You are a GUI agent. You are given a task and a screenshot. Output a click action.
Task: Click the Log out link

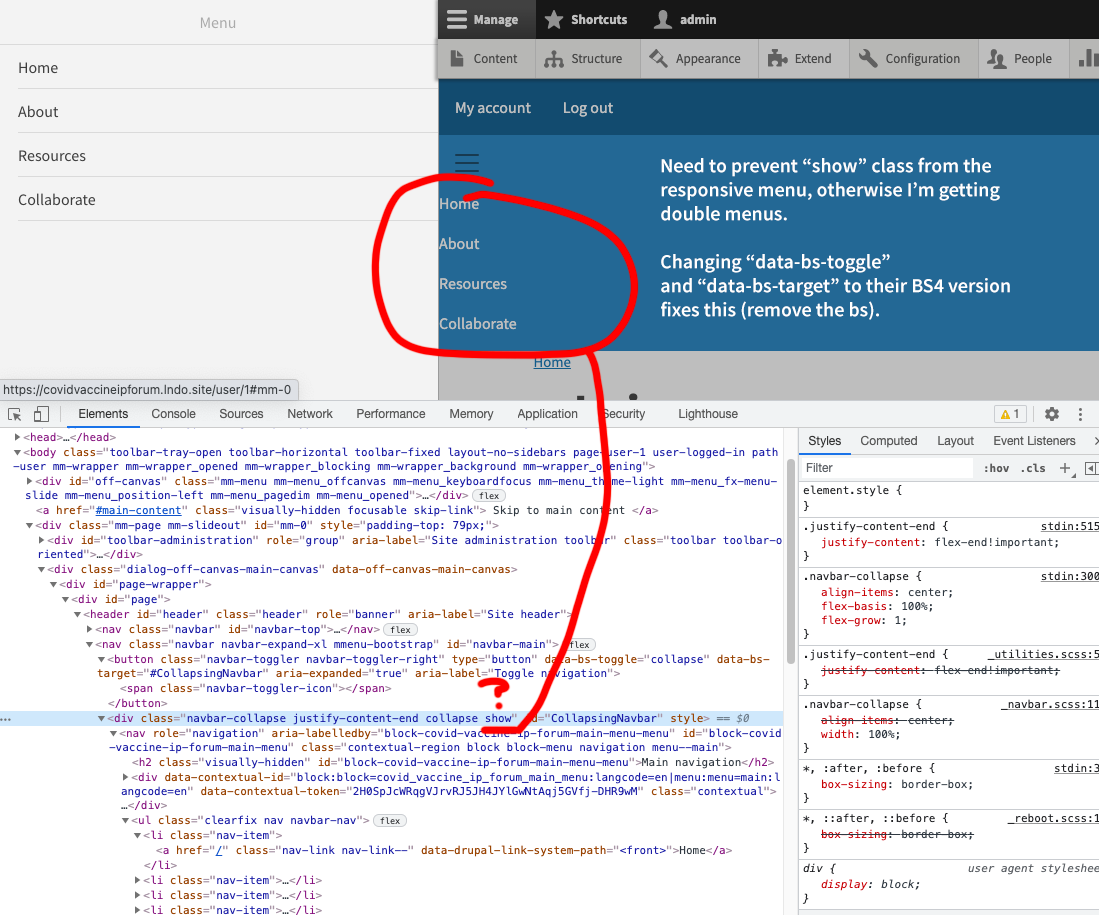(587, 107)
